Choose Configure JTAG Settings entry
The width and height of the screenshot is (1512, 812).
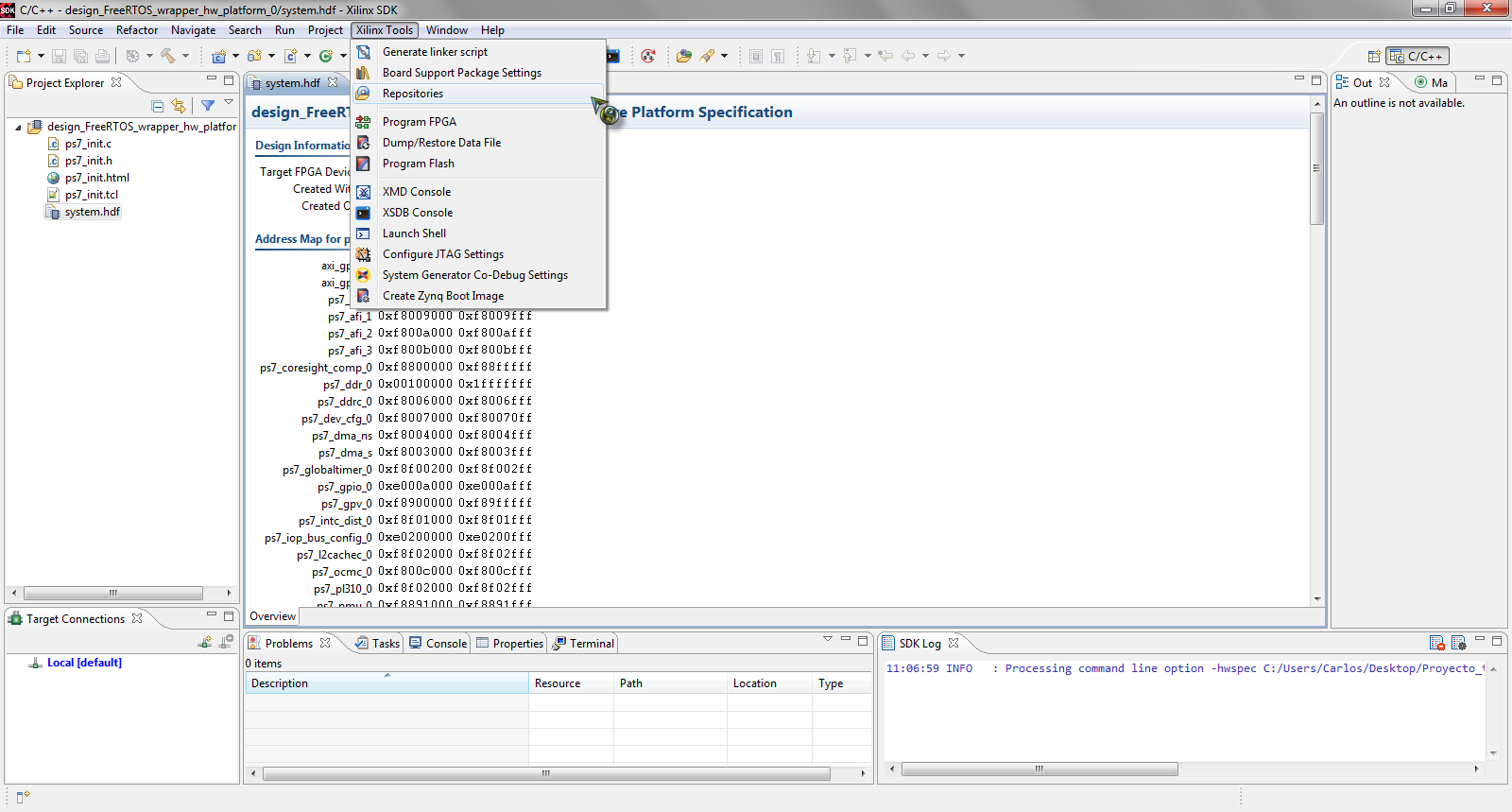tap(478, 254)
